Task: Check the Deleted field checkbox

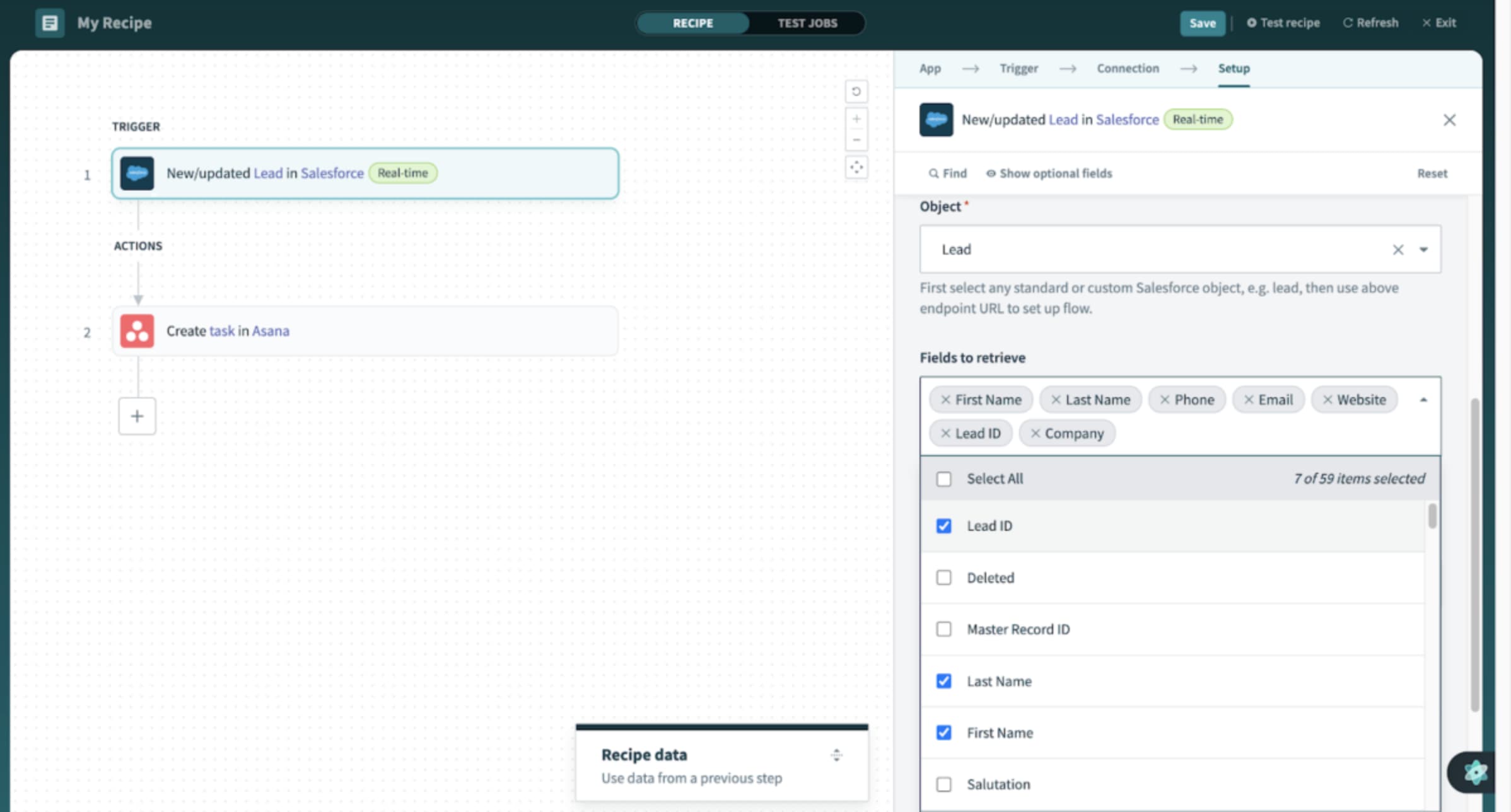Action: 943,577
